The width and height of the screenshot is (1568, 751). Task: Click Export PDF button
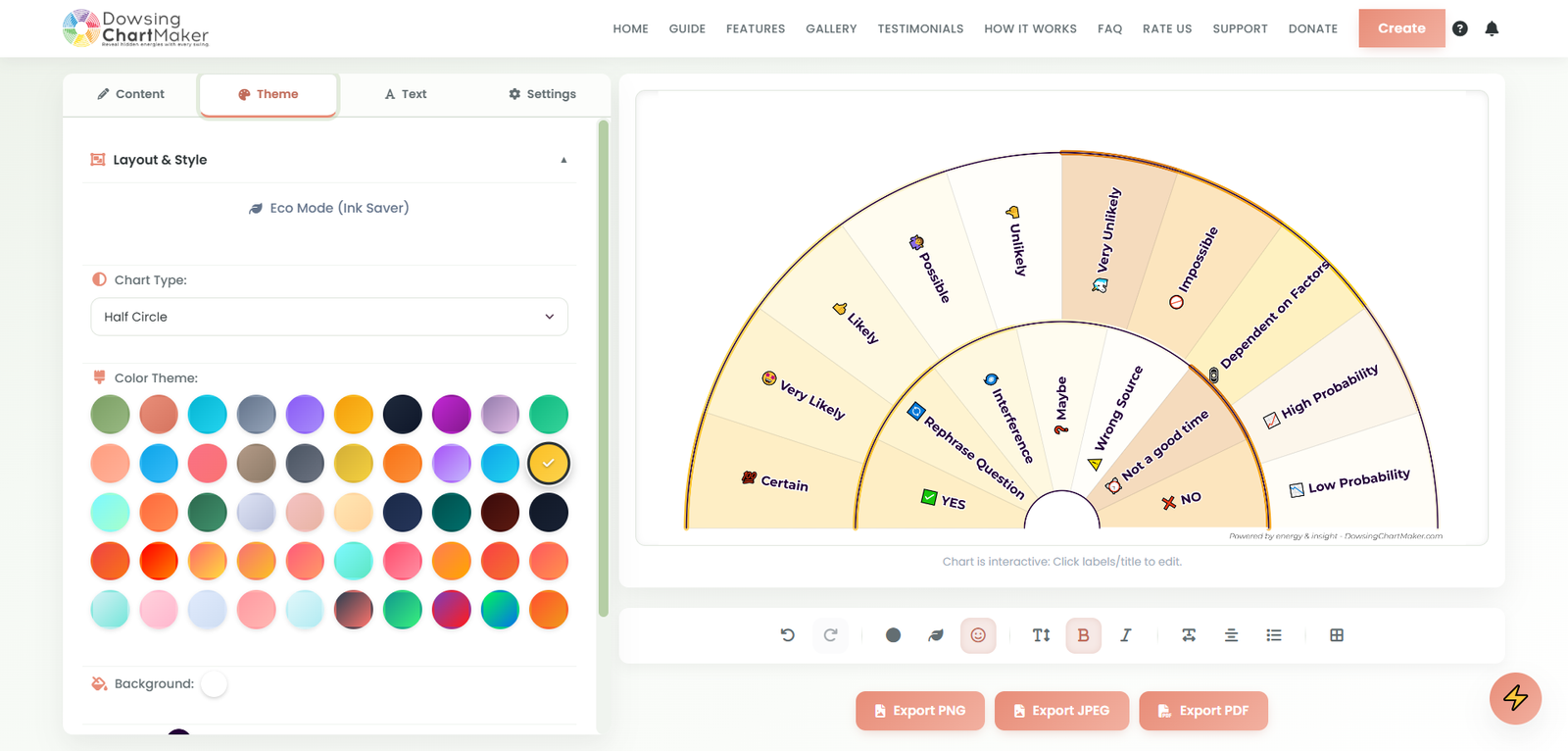(x=1203, y=711)
